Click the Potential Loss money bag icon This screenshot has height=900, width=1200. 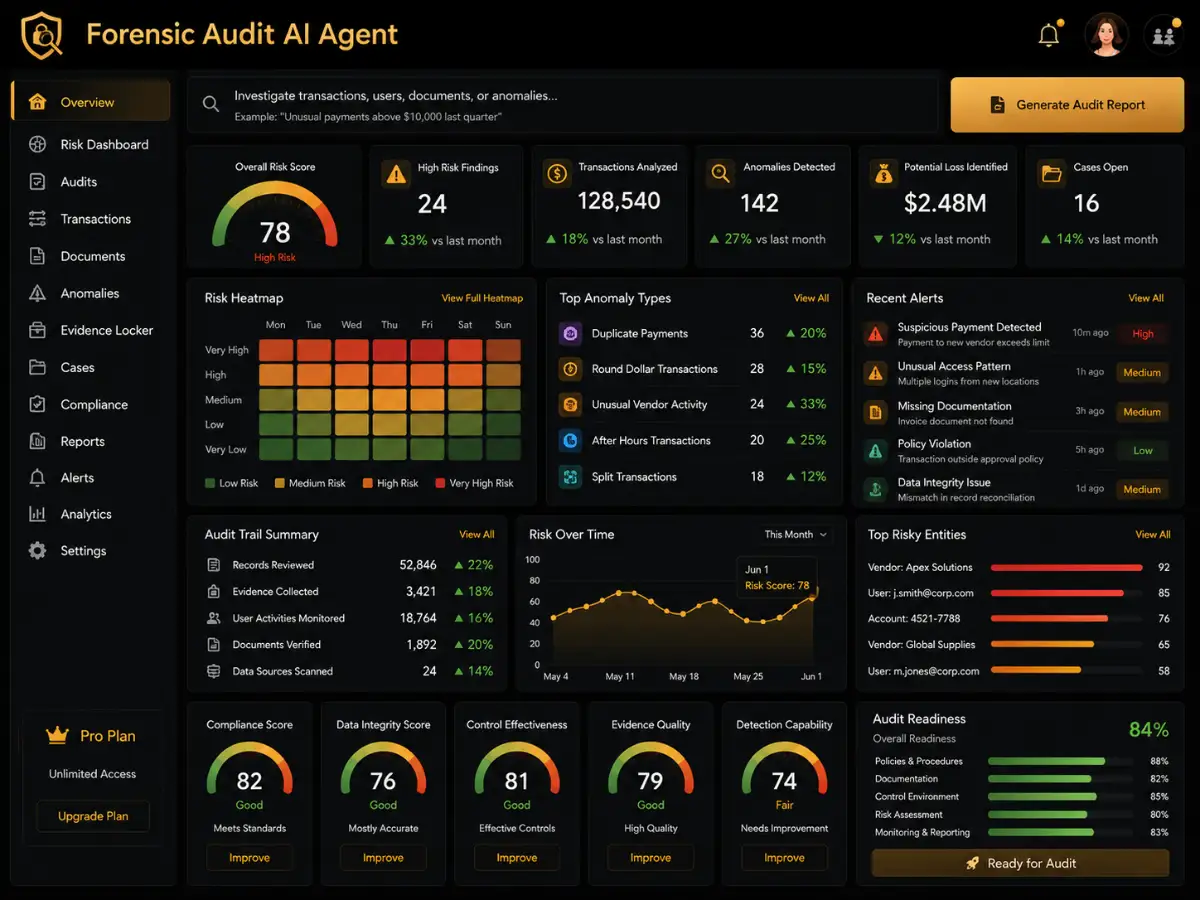pos(883,173)
